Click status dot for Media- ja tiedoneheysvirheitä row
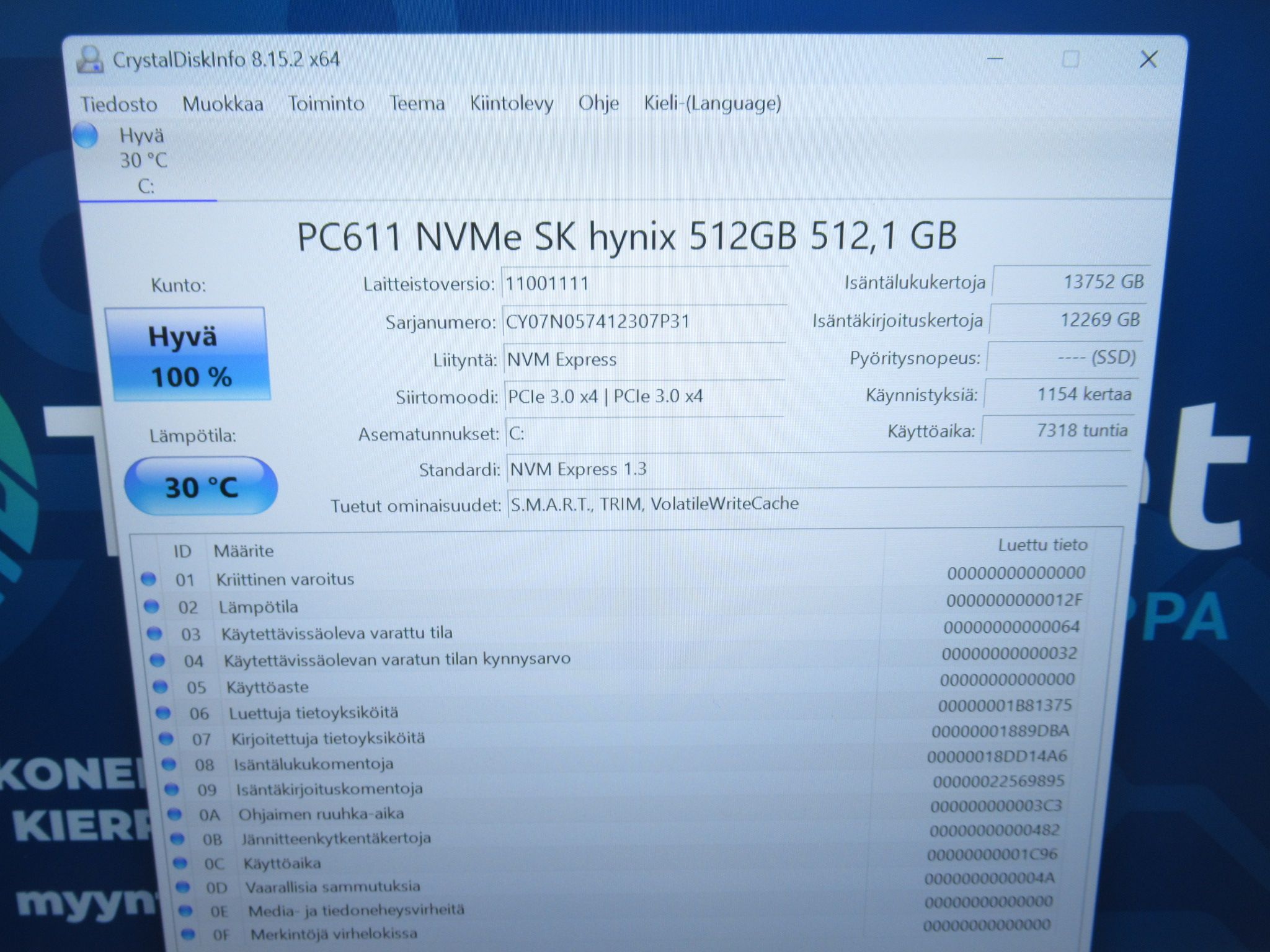 (185, 910)
